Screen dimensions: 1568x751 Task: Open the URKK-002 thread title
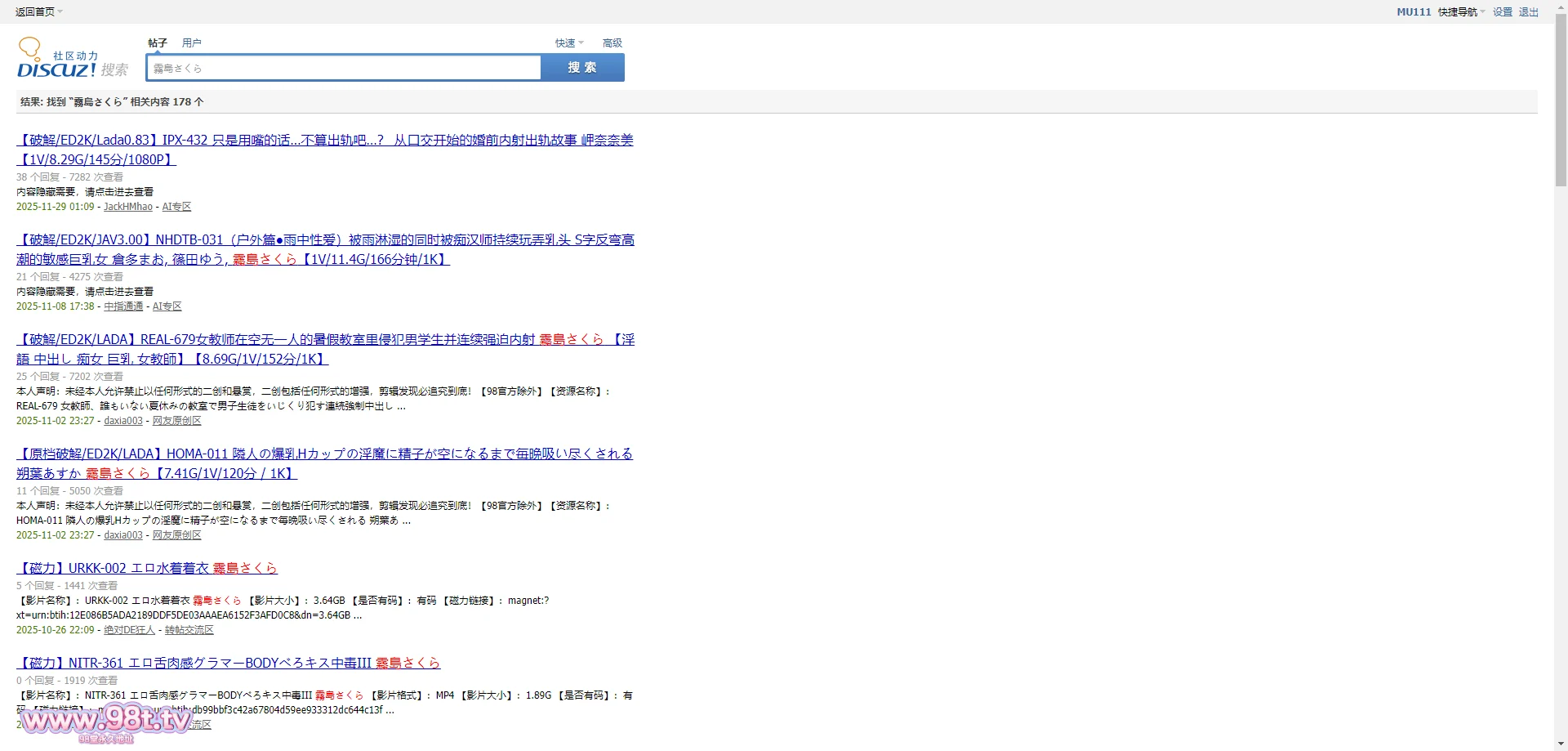[x=147, y=568]
